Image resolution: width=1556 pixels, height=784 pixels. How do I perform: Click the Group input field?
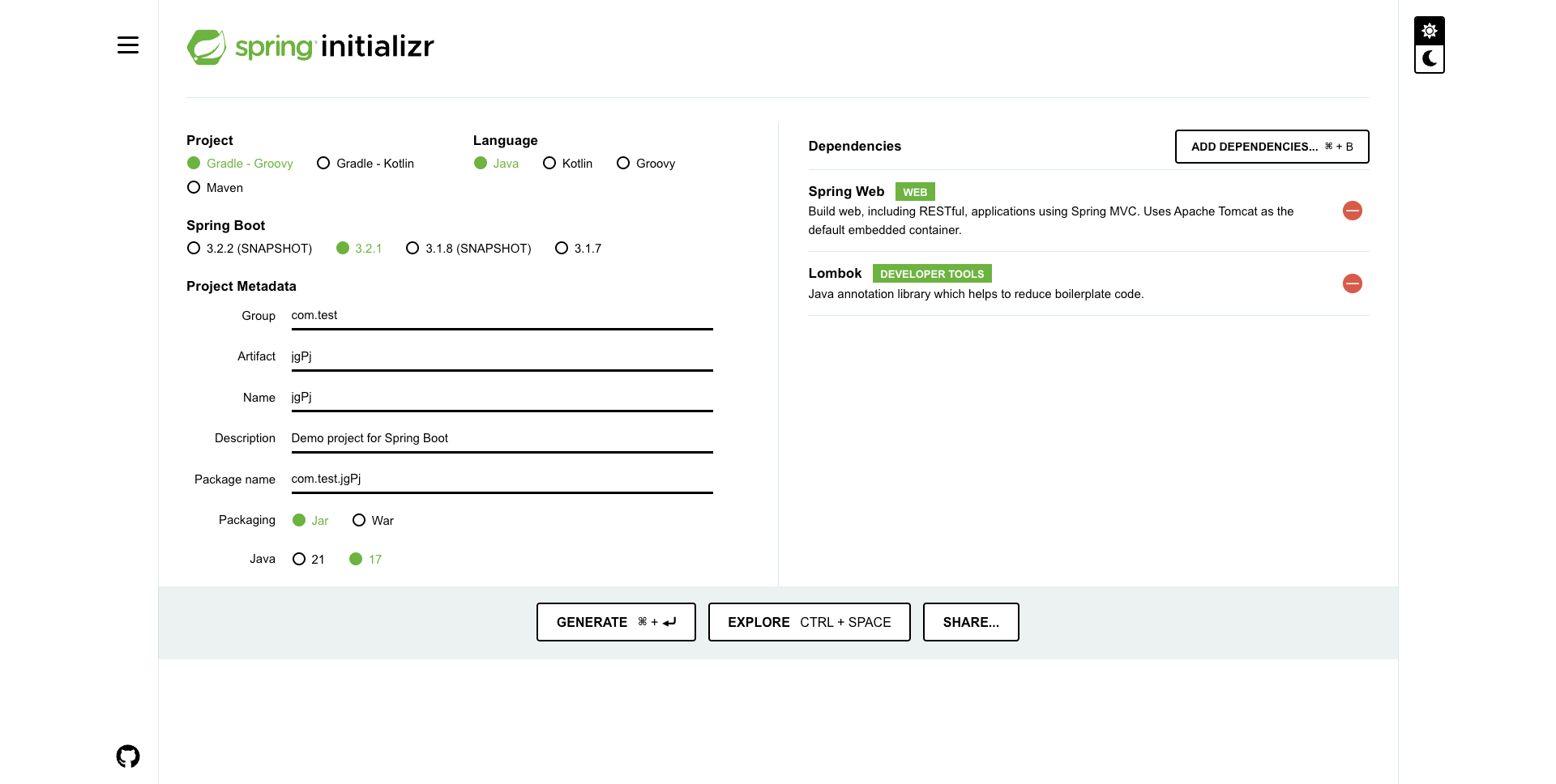pyautogui.click(x=502, y=316)
